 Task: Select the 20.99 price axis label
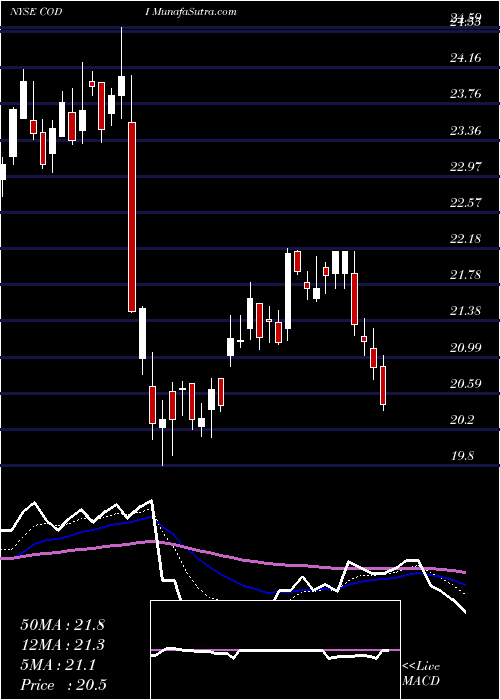[x=466, y=347]
